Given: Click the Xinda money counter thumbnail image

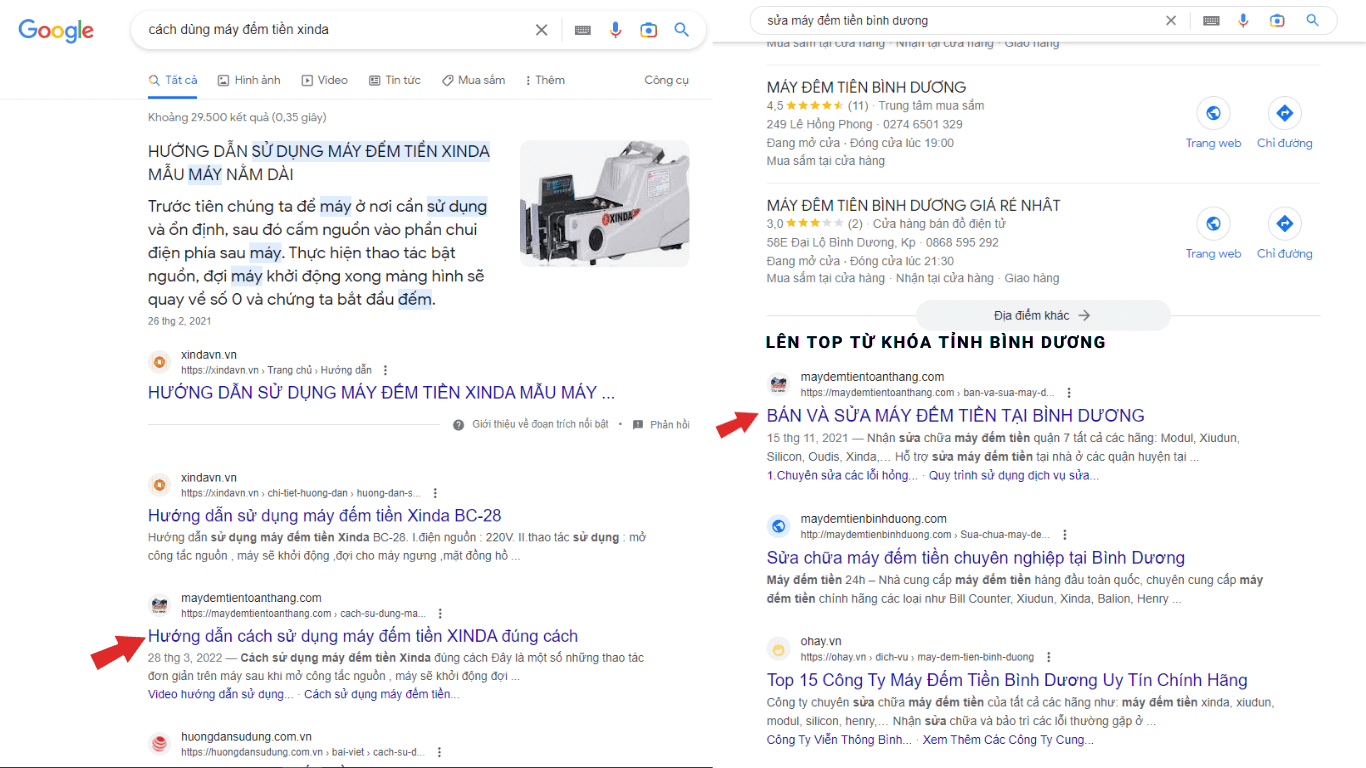Looking at the screenshot, I should (604, 203).
